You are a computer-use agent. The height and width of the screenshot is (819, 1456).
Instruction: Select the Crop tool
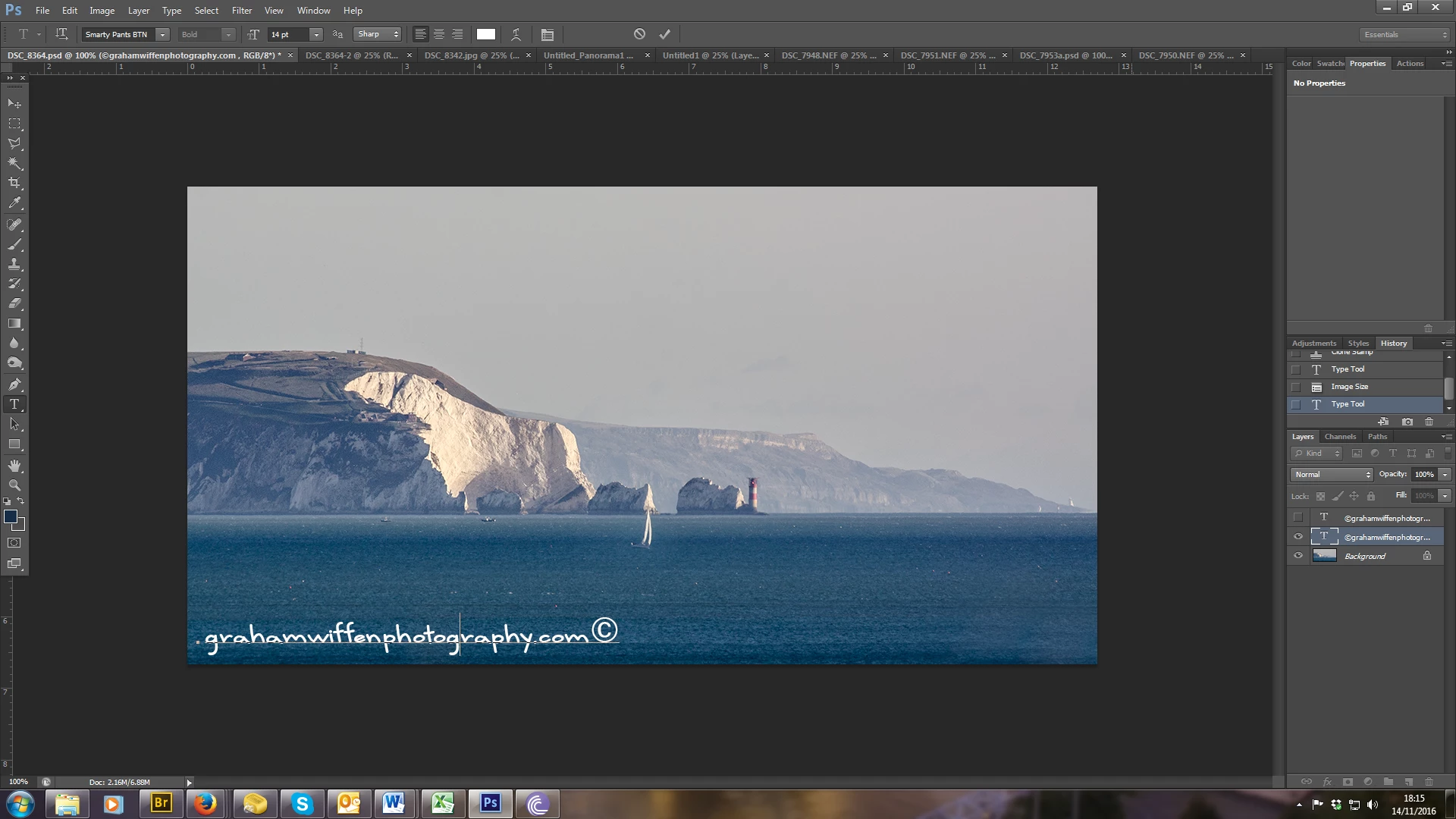click(14, 183)
